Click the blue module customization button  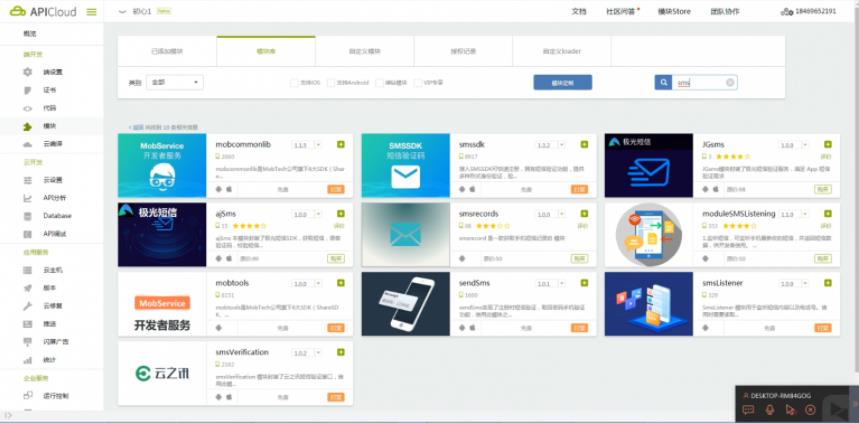tap(562, 83)
